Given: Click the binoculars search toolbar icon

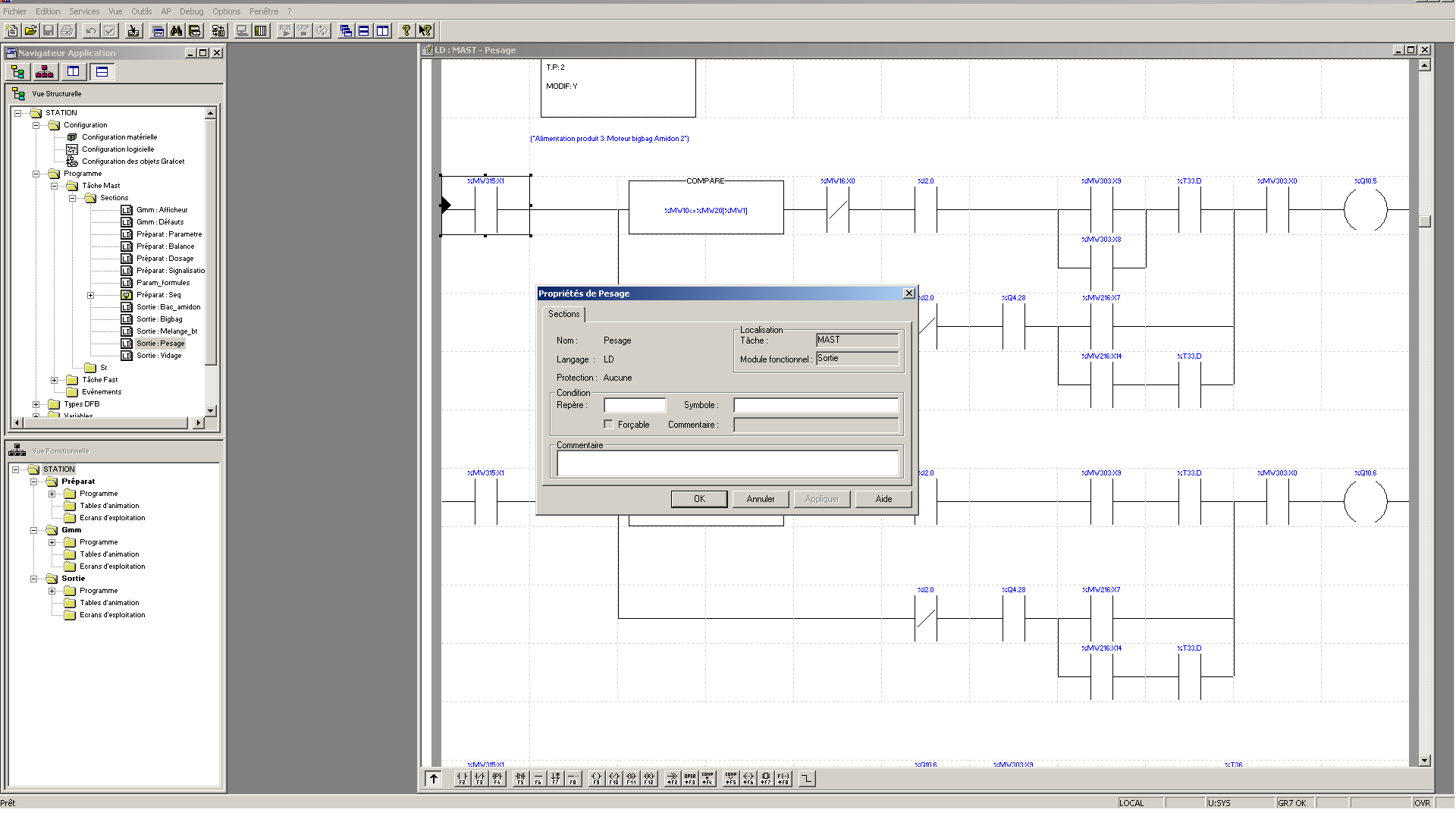Looking at the screenshot, I should [x=177, y=31].
